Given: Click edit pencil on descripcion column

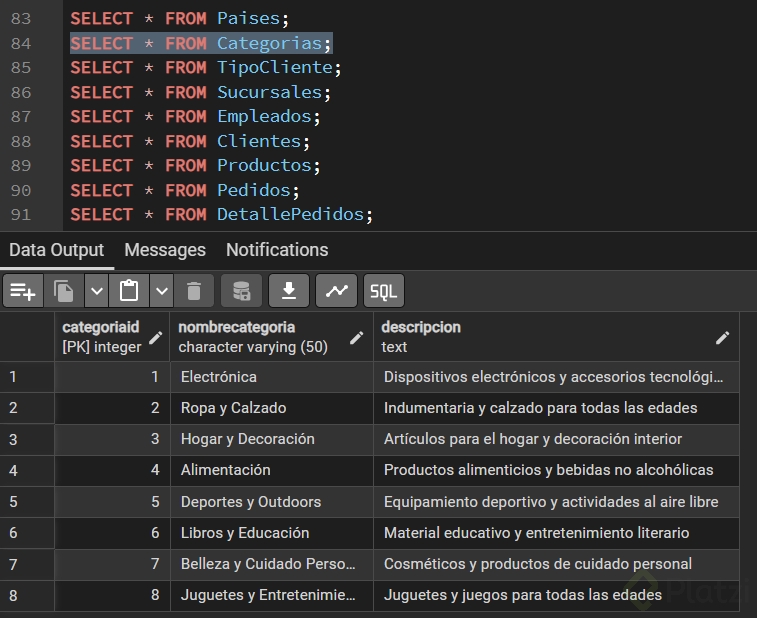Looking at the screenshot, I should click(x=722, y=338).
